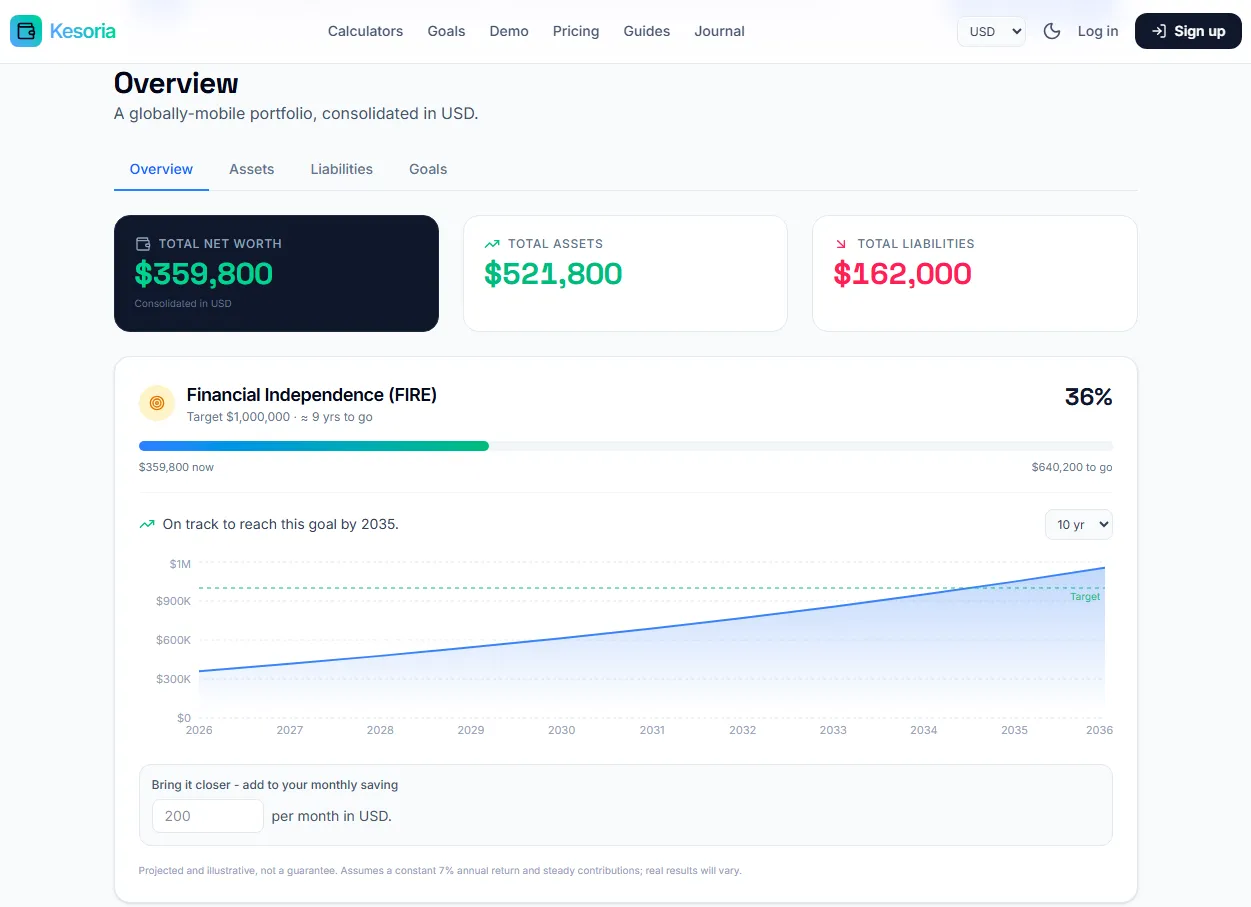The image size is (1251, 907).
Task: Go to Goals in the top navigation
Action: point(446,31)
